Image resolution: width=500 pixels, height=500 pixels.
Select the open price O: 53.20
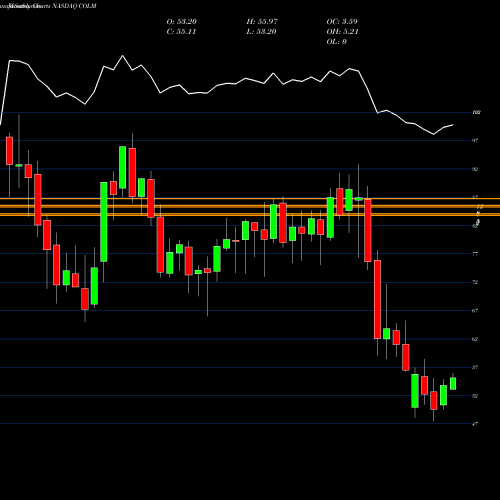click(x=182, y=21)
